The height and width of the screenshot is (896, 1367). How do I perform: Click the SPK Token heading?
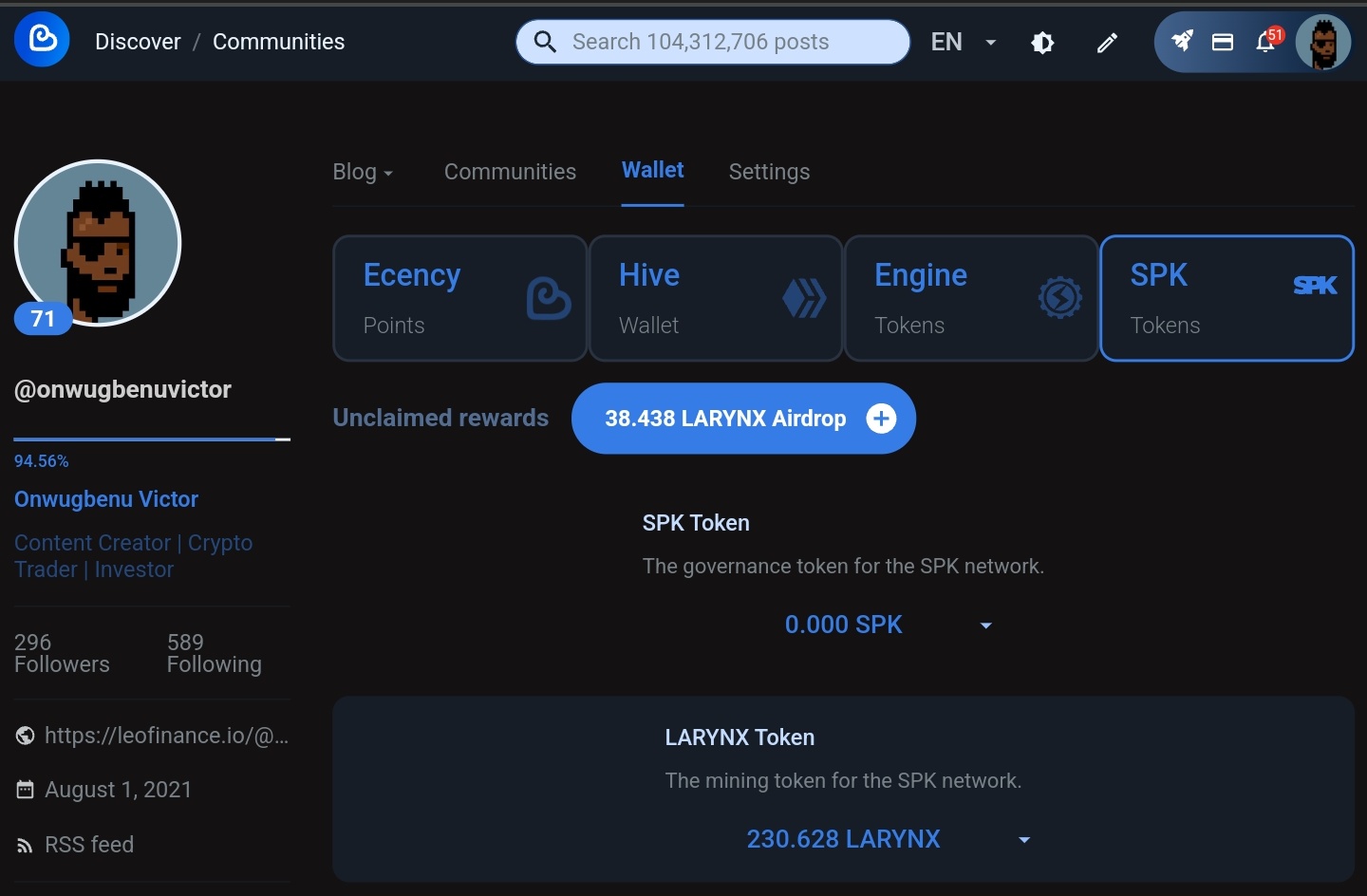tap(696, 523)
